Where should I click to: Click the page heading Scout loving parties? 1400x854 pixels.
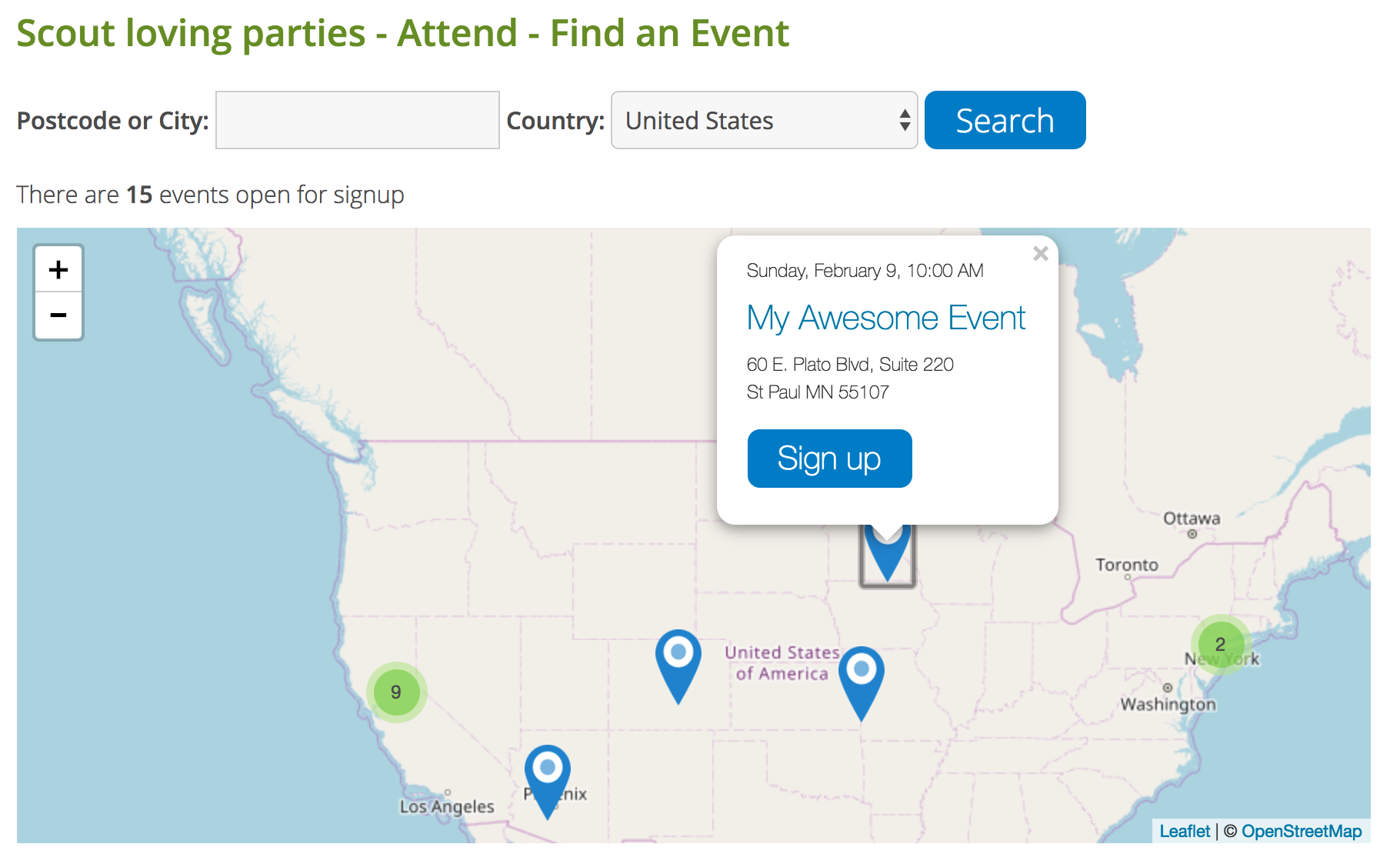pos(403,32)
